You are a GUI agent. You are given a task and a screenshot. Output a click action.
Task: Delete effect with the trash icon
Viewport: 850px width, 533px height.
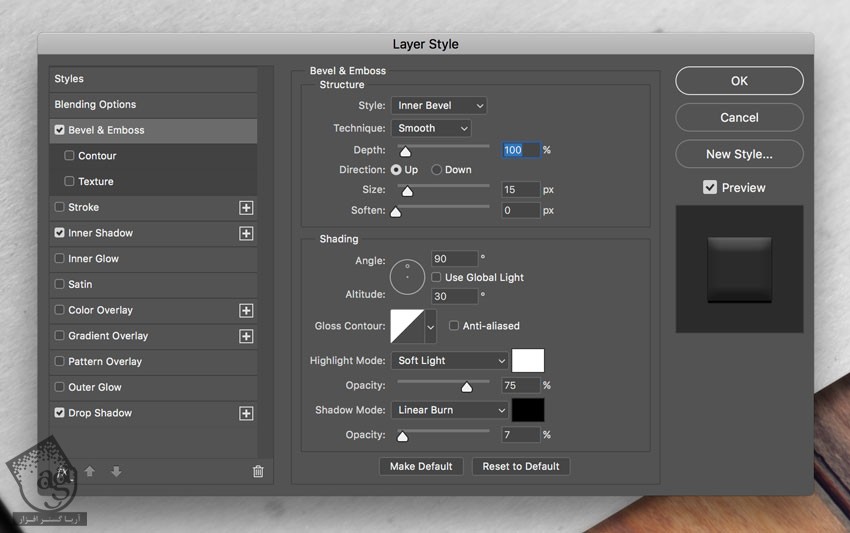tap(258, 471)
